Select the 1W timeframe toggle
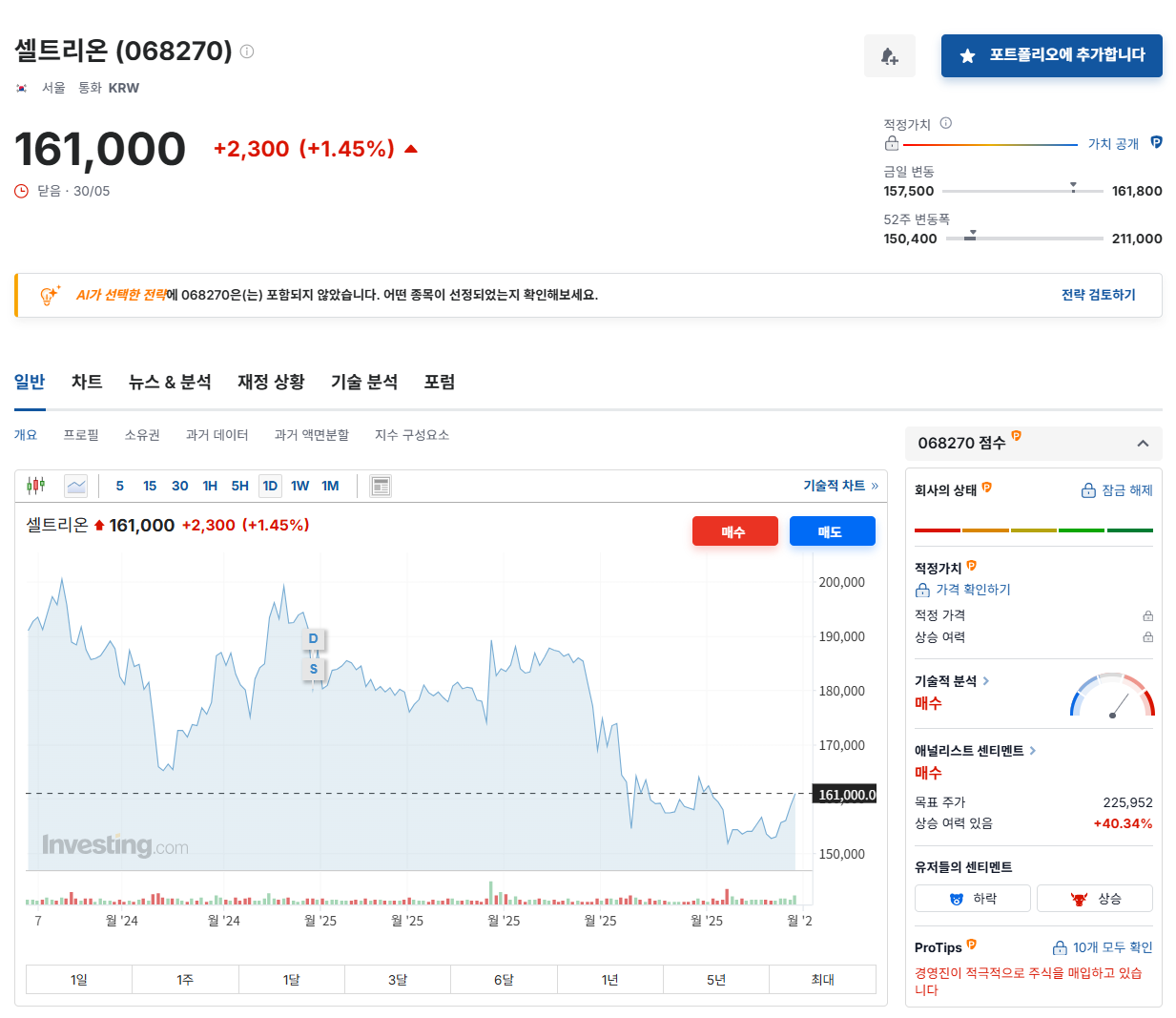Viewport: 1176px width, 1018px height. 299,486
